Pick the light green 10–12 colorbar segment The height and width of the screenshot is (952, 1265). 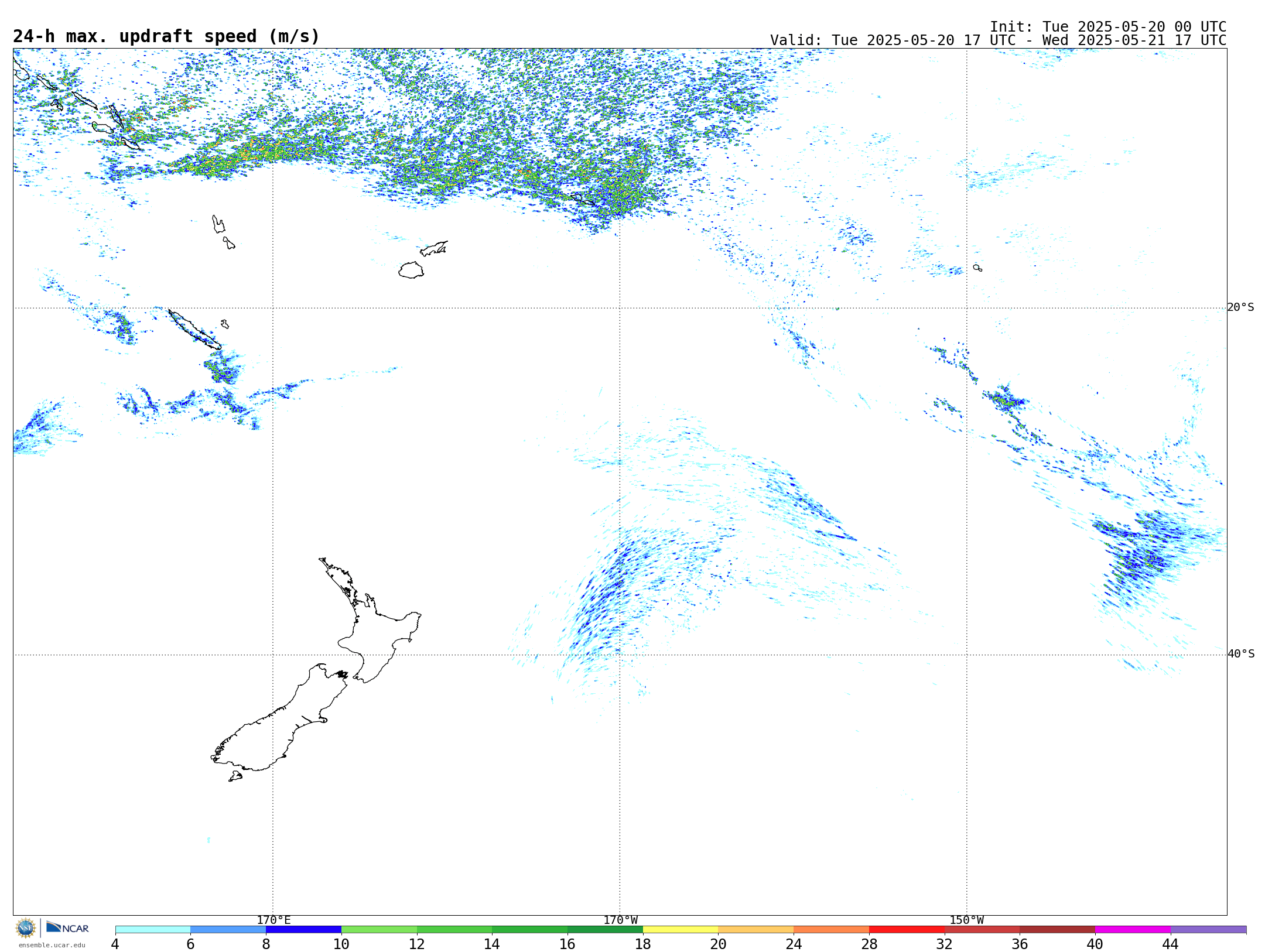coord(379,930)
